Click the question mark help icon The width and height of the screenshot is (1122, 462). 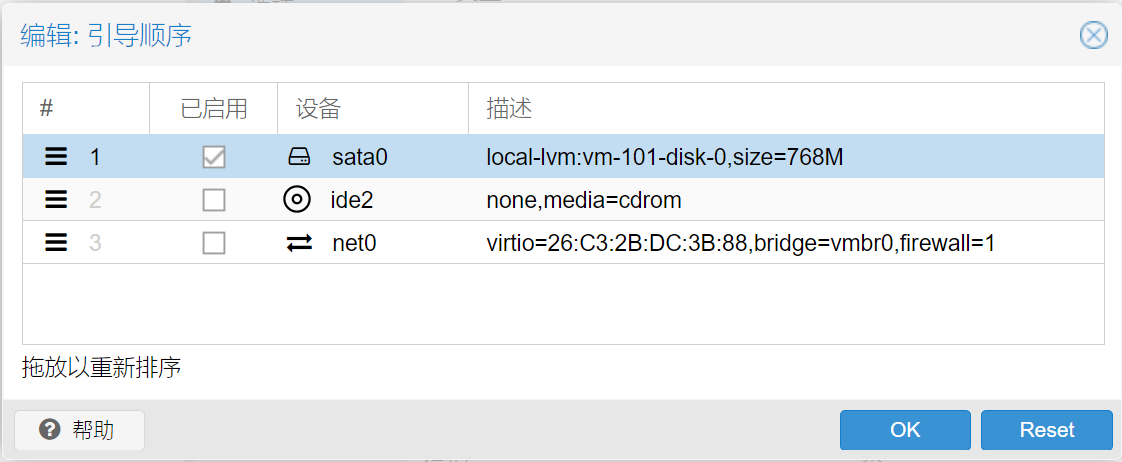[49, 430]
